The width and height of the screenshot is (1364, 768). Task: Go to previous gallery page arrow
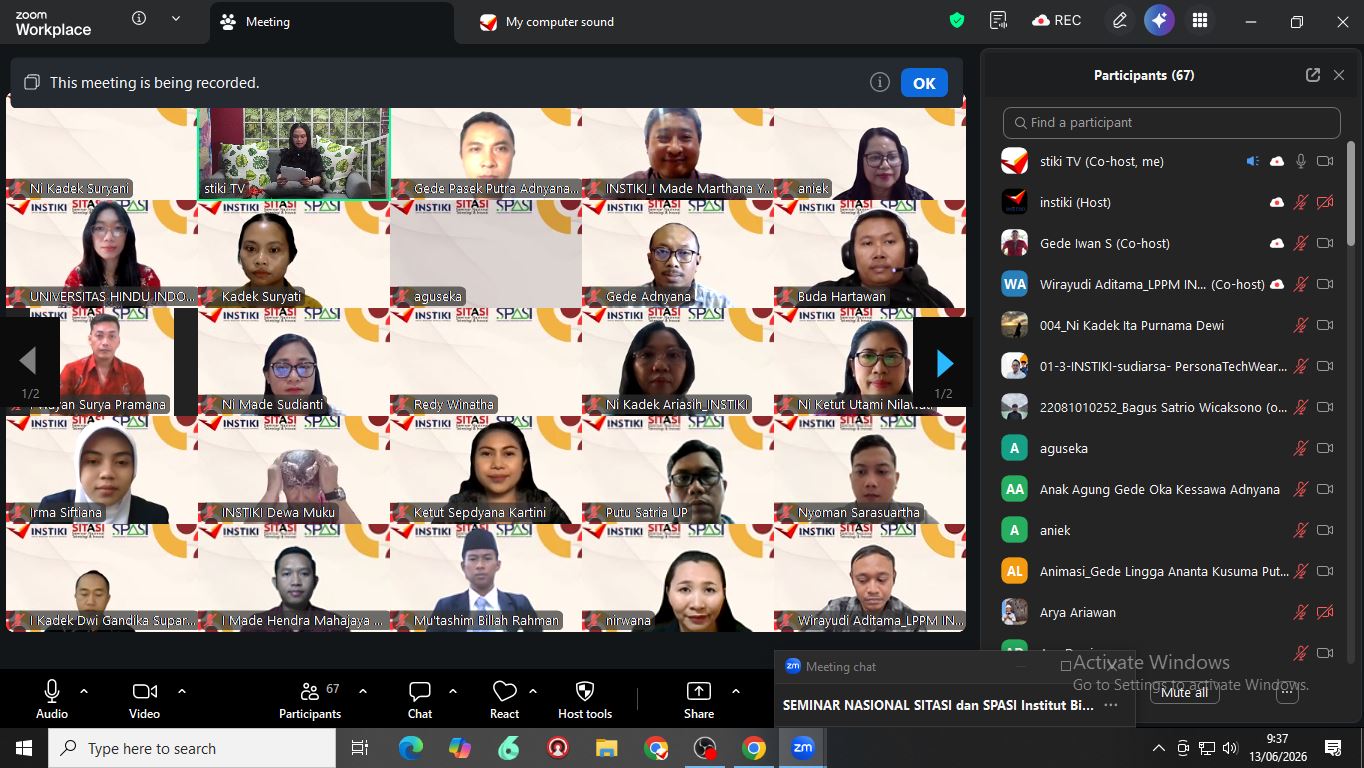point(28,361)
